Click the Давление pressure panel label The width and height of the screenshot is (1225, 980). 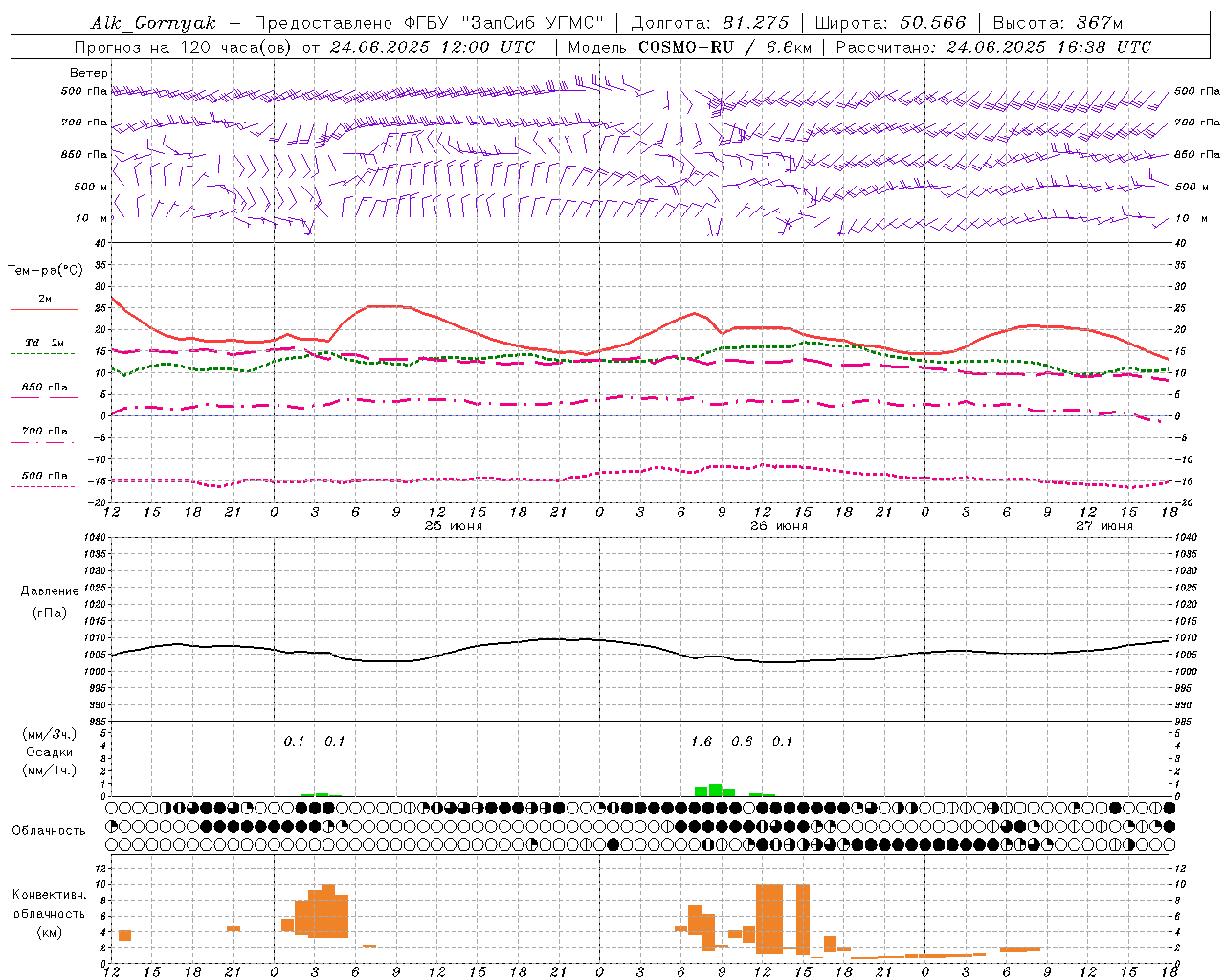click(x=50, y=591)
